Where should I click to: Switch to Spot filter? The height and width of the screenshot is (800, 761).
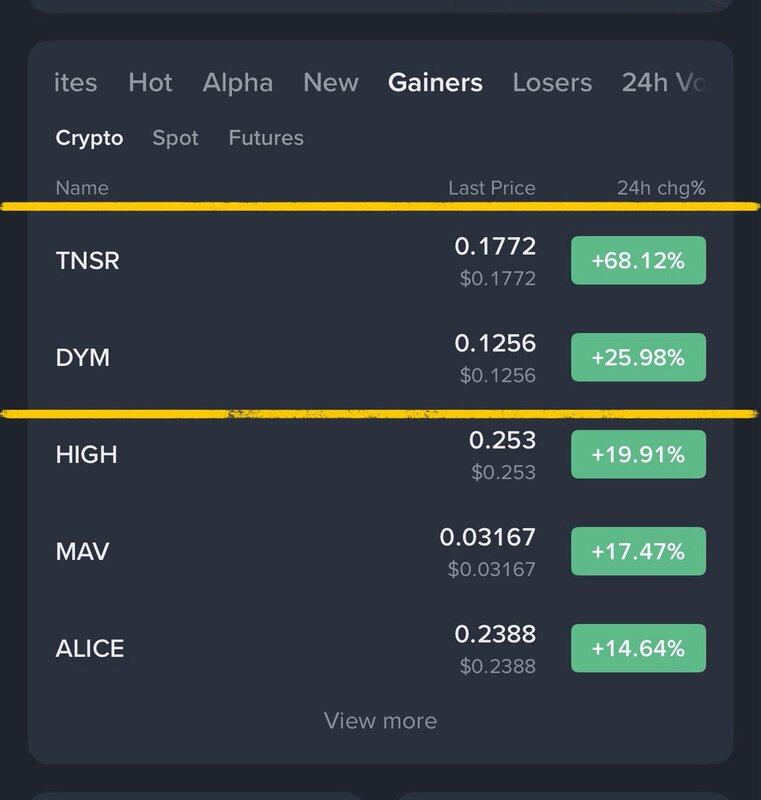(x=175, y=138)
